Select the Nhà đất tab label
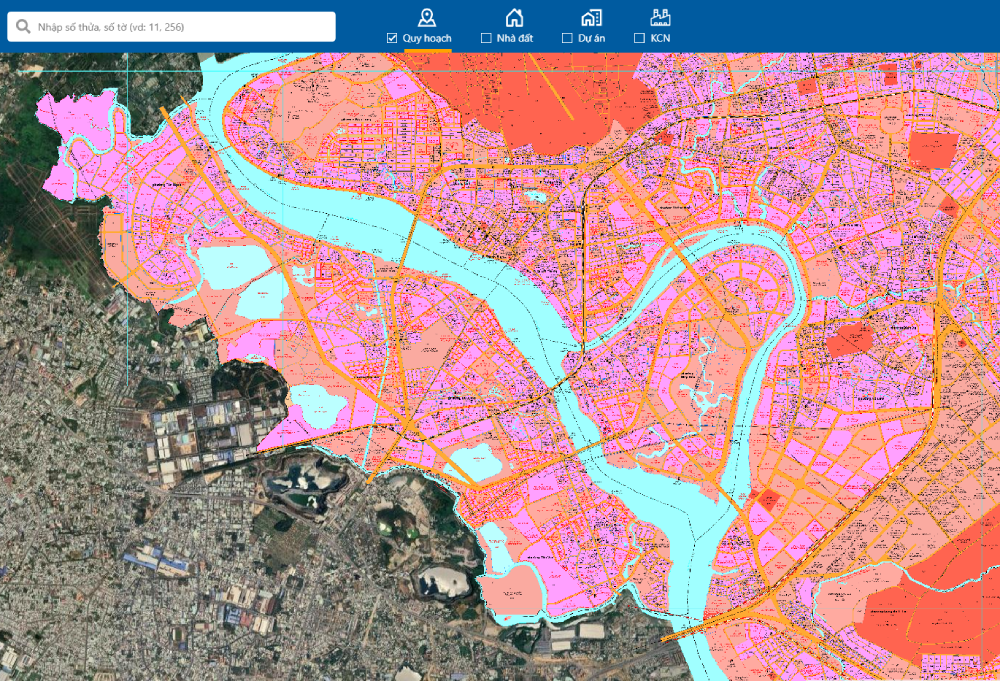Image resolution: width=1000 pixels, height=681 pixels. [515, 38]
